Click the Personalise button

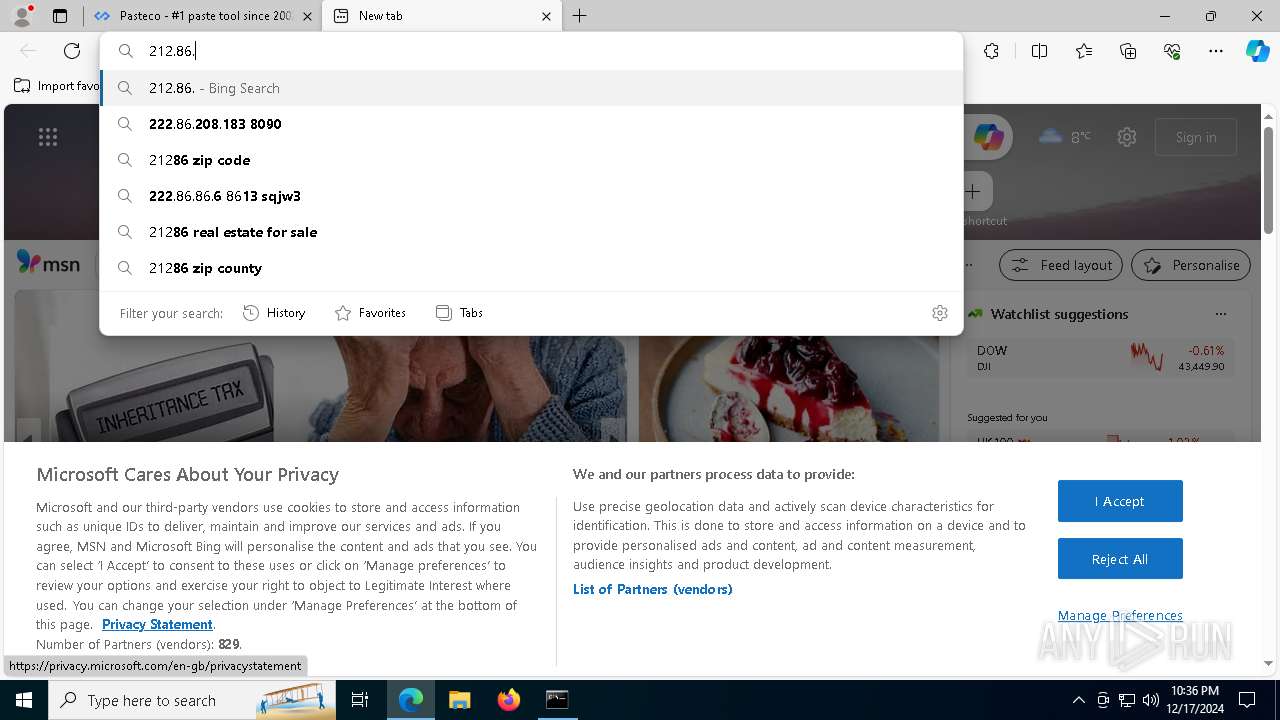[x=1191, y=265]
